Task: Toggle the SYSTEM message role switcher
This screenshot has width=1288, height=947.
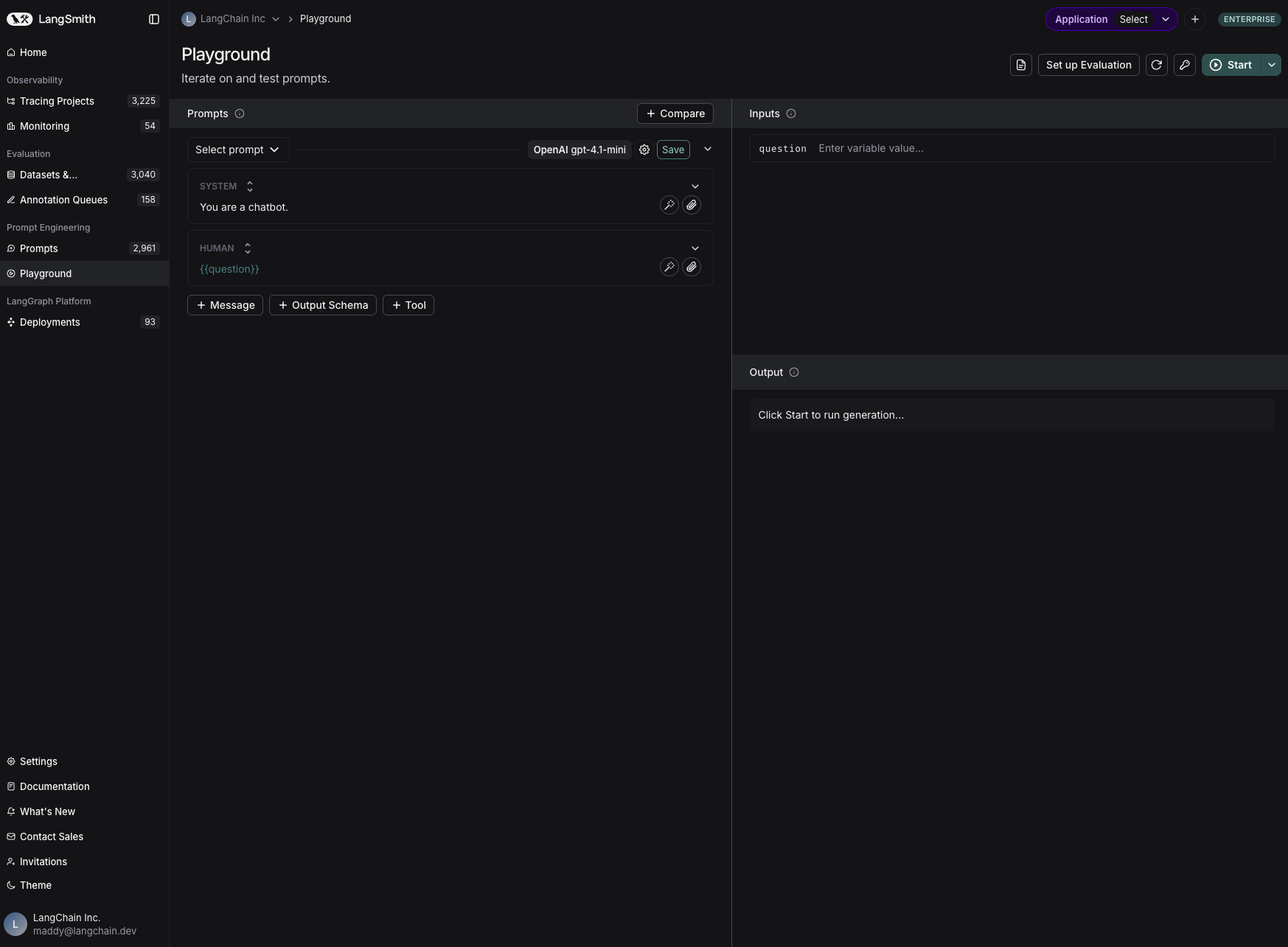Action: pyautogui.click(x=249, y=186)
